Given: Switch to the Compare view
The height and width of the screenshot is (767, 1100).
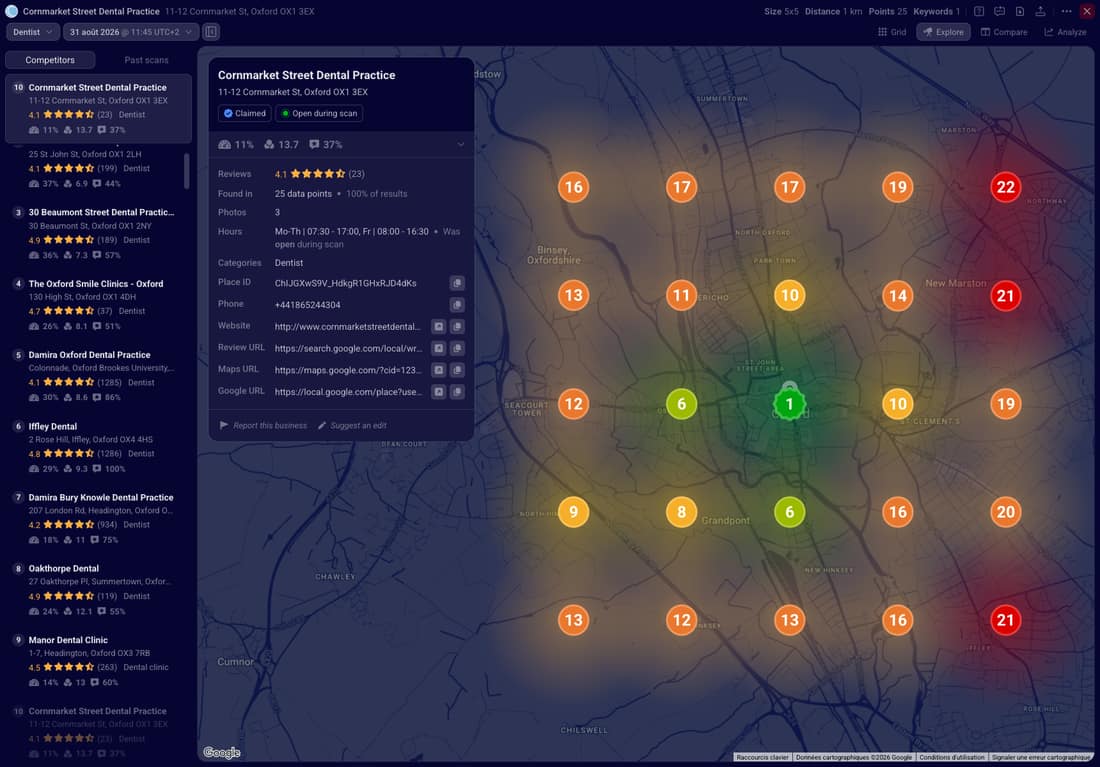Looking at the screenshot, I should (1004, 32).
